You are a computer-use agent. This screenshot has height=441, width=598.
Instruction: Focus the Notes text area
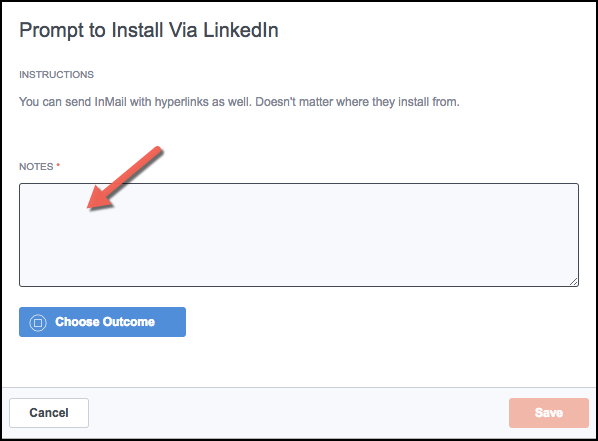(x=299, y=235)
